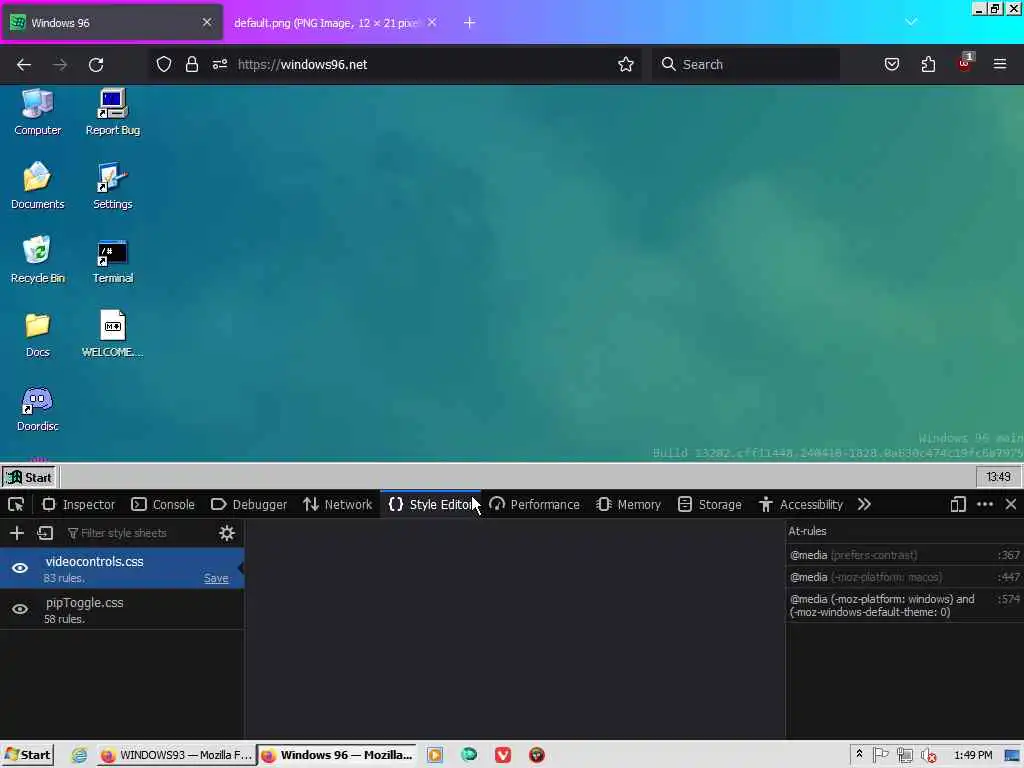Viewport: 1024px width, 768px height.
Task: Launch the Terminal desktop shortcut
Action: (112, 259)
